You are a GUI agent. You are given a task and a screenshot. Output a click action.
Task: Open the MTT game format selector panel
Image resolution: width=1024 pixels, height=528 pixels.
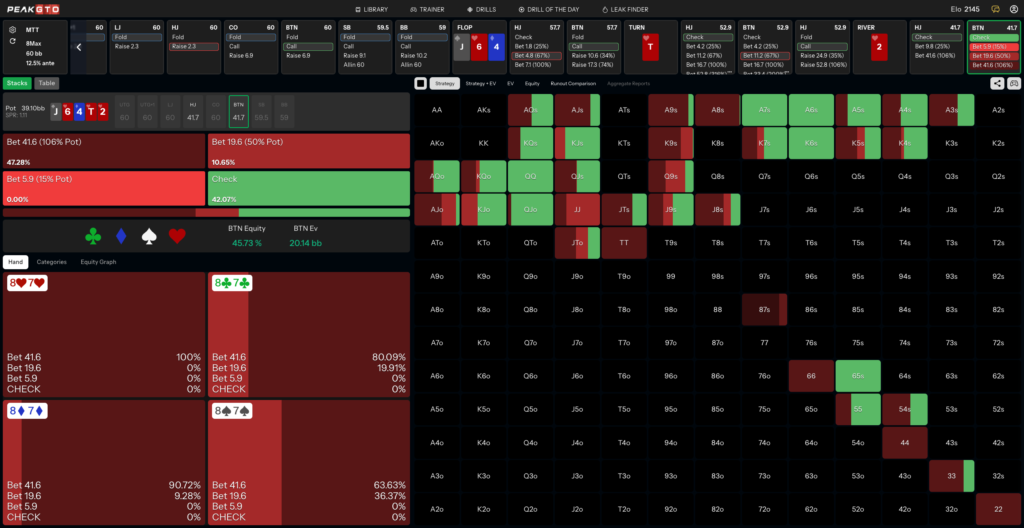[x=35, y=47]
